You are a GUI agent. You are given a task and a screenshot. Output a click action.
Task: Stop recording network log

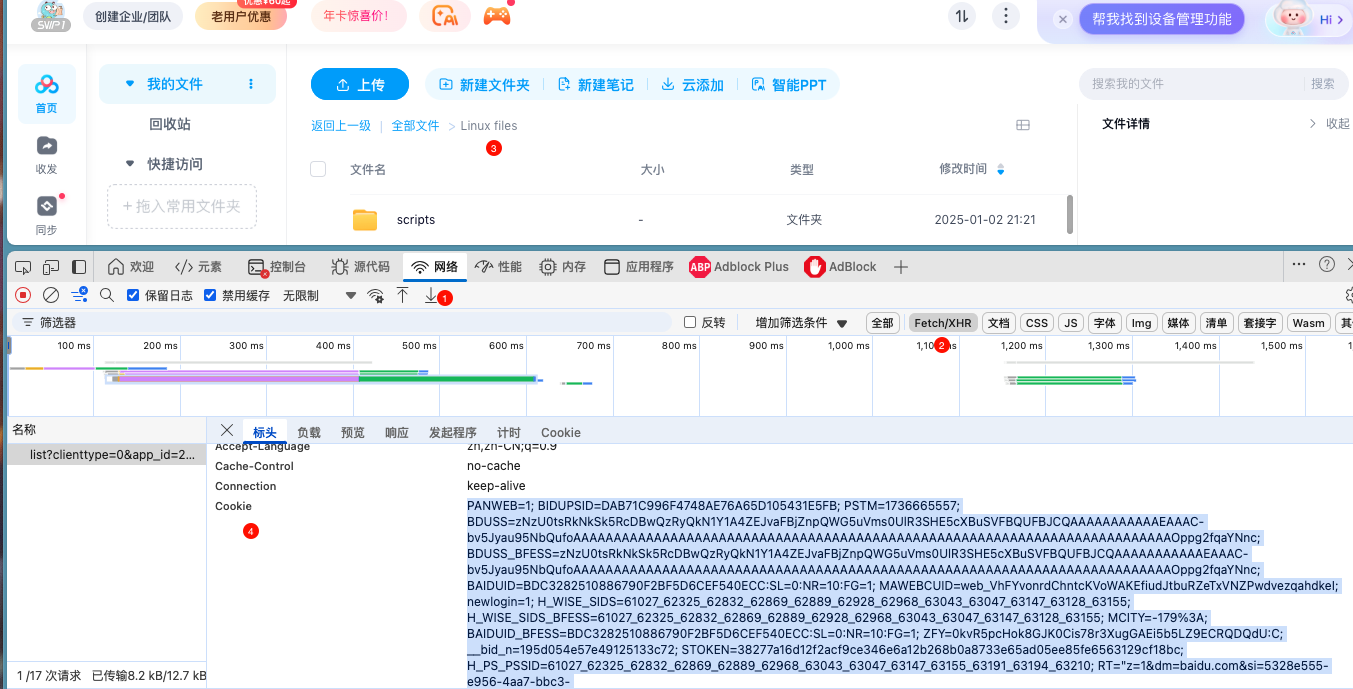pyautogui.click(x=22, y=295)
